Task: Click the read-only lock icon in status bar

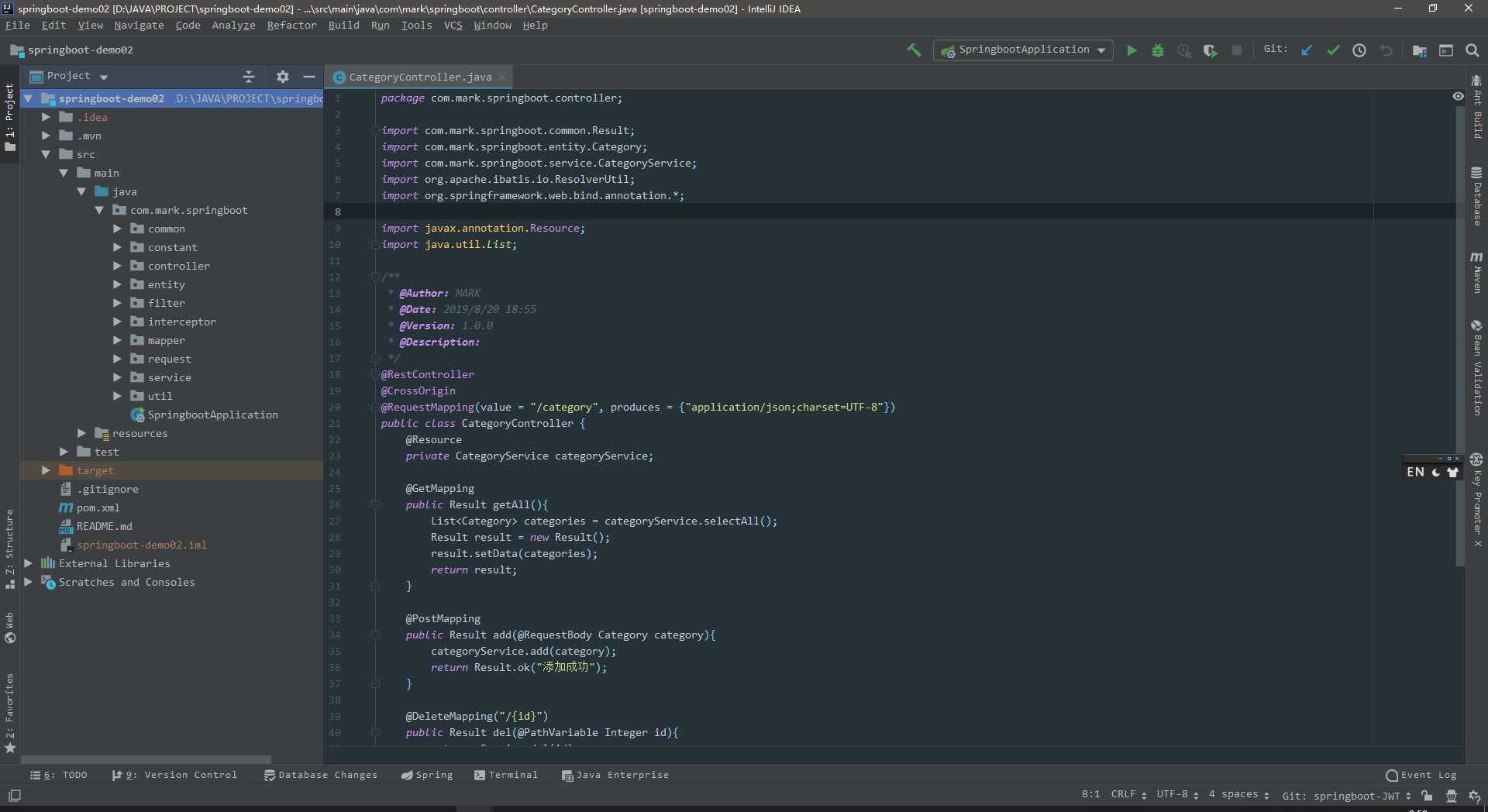Action: [x=1427, y=796]
